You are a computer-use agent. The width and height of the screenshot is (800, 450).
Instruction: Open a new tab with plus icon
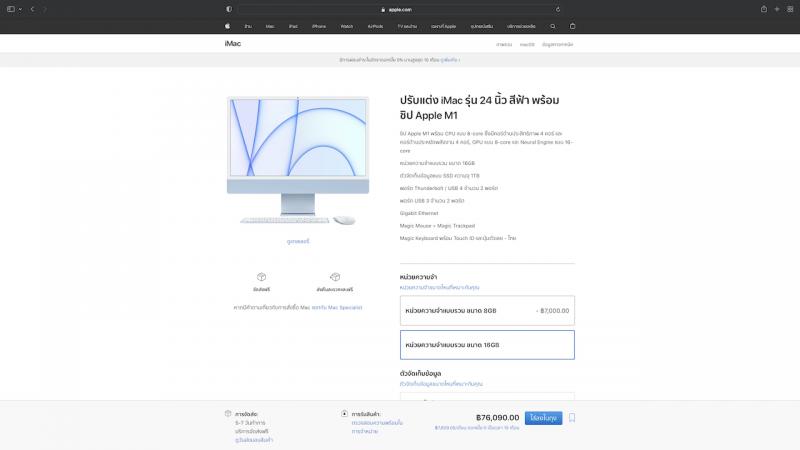point(777,9)
